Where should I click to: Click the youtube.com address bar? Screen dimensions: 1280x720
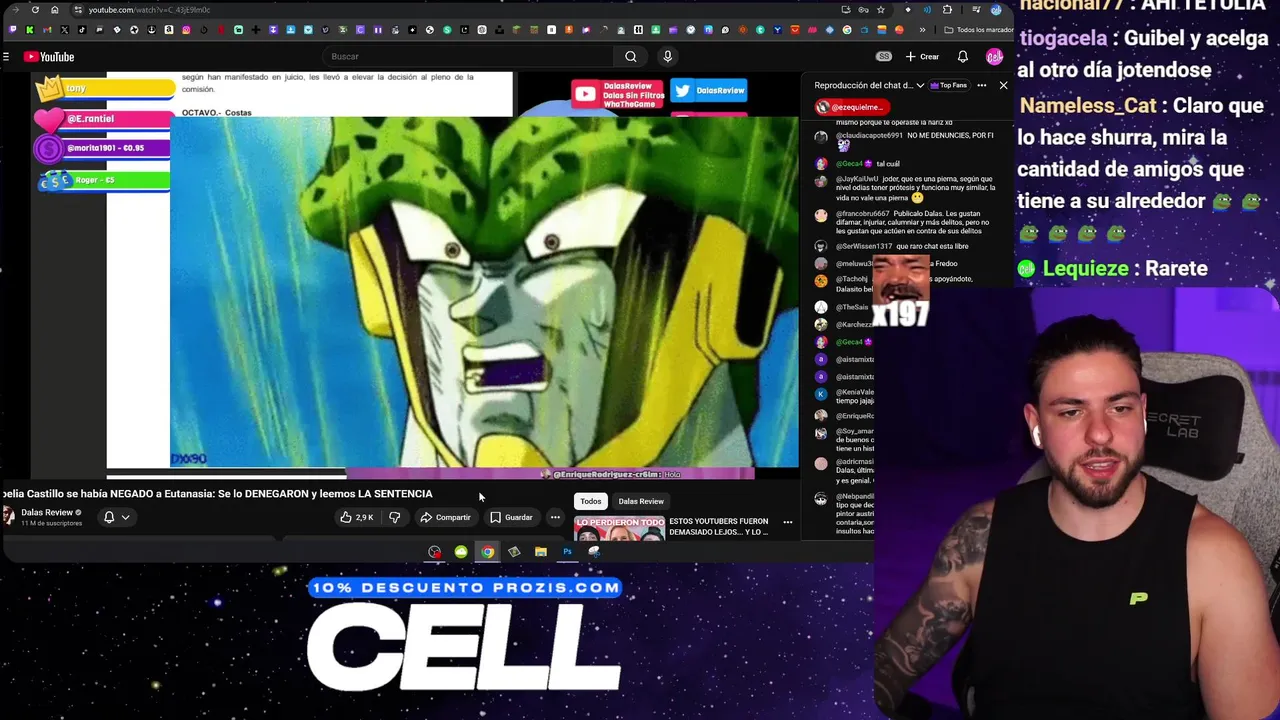(450, 10)
